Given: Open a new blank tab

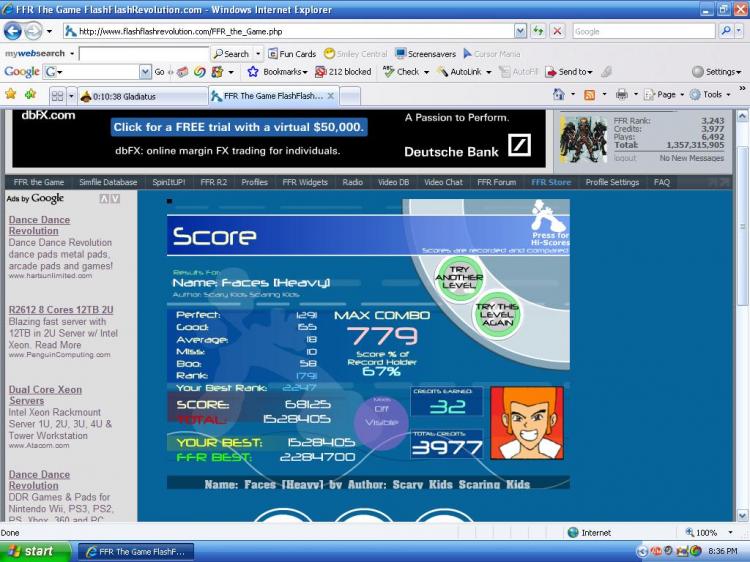Looking at the screenshot, I should [350, 96].
